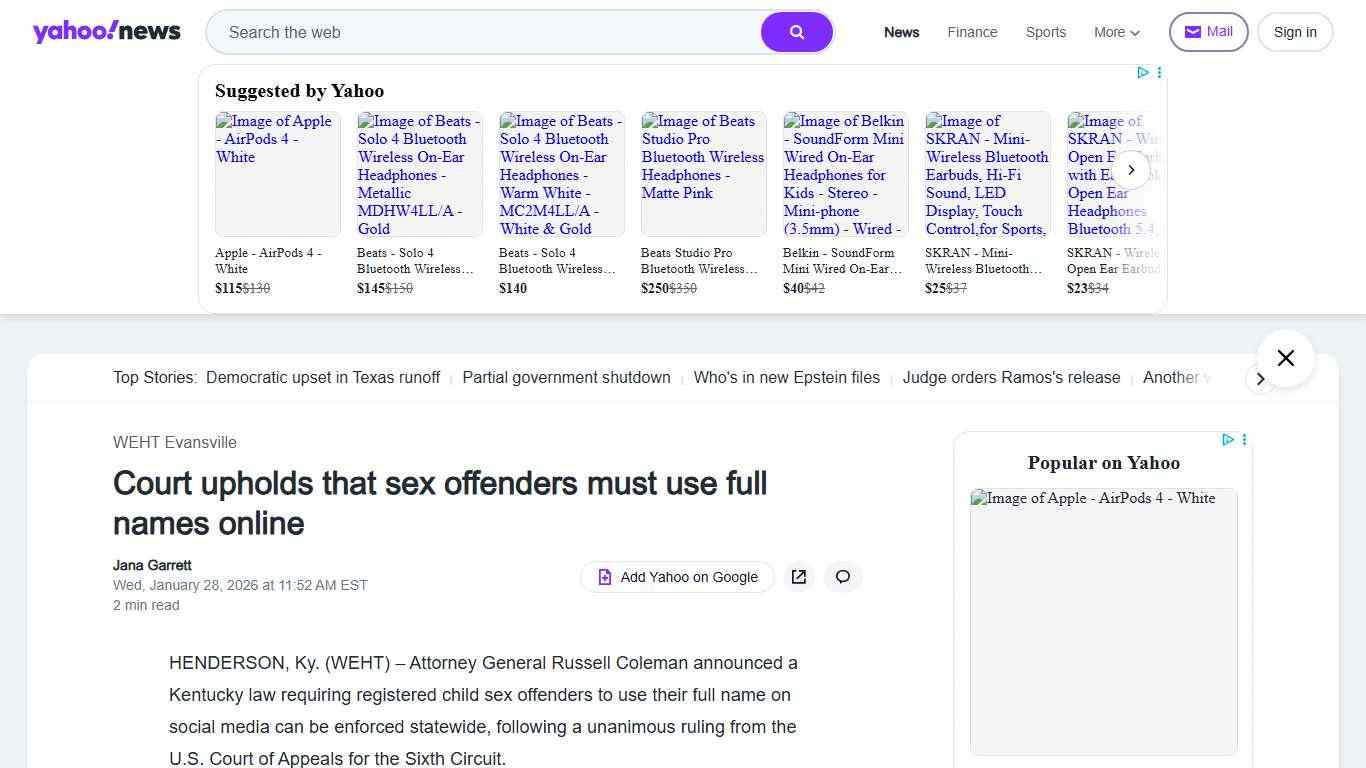The height and width of the screenshot is (768, 1366).
Task: Open the Sports section
Action: tap(1045, 32)
